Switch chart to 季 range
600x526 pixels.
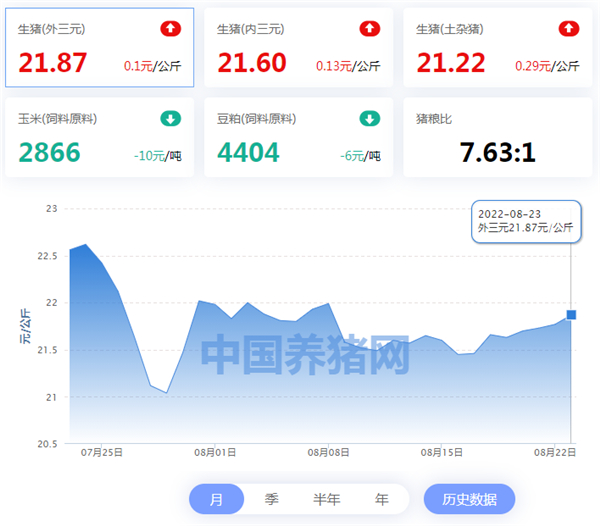271,498
